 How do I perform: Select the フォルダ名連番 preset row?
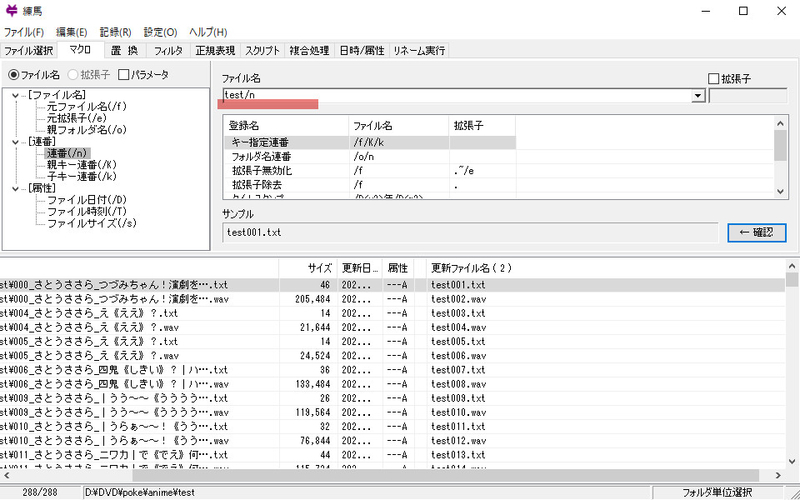[x=370, y=157]
